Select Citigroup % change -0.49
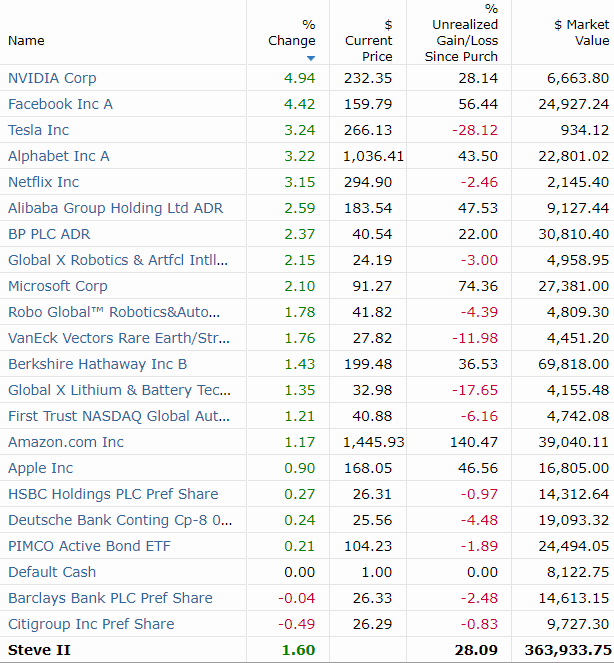 [x=297, y=624]
